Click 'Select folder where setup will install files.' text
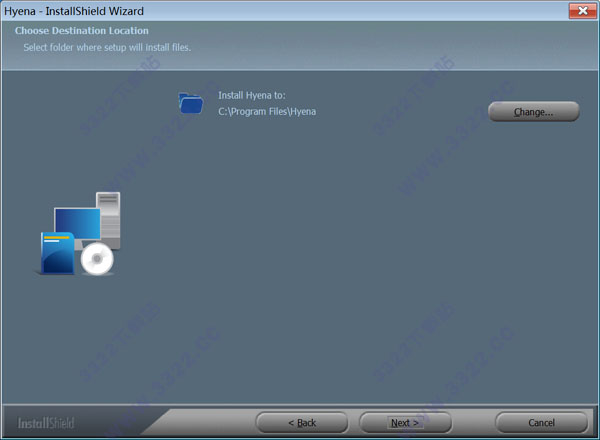 pyautogui.click(x=107, y=47)
